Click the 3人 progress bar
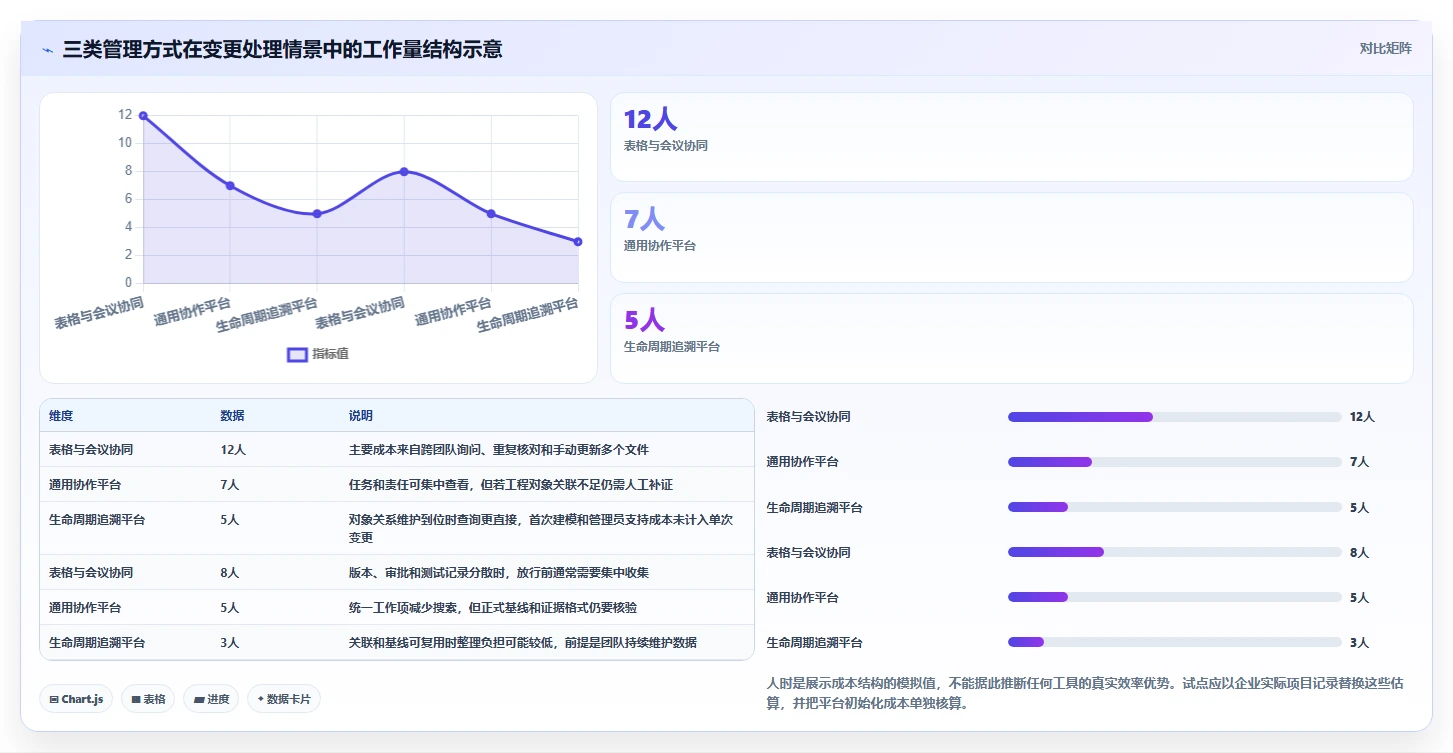1453x753 pixels. pos(1174,643)
